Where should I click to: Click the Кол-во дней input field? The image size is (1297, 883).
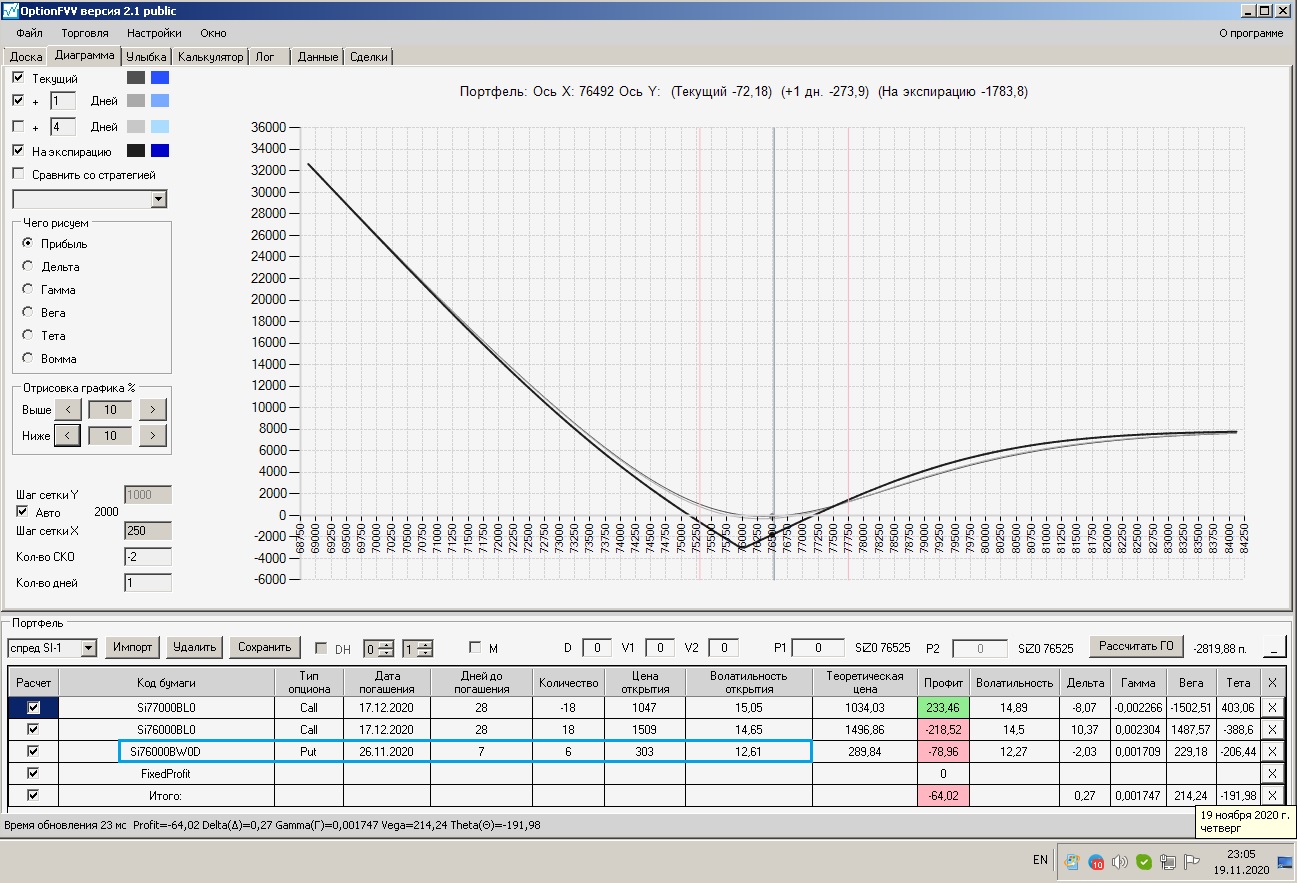point(148,583)
